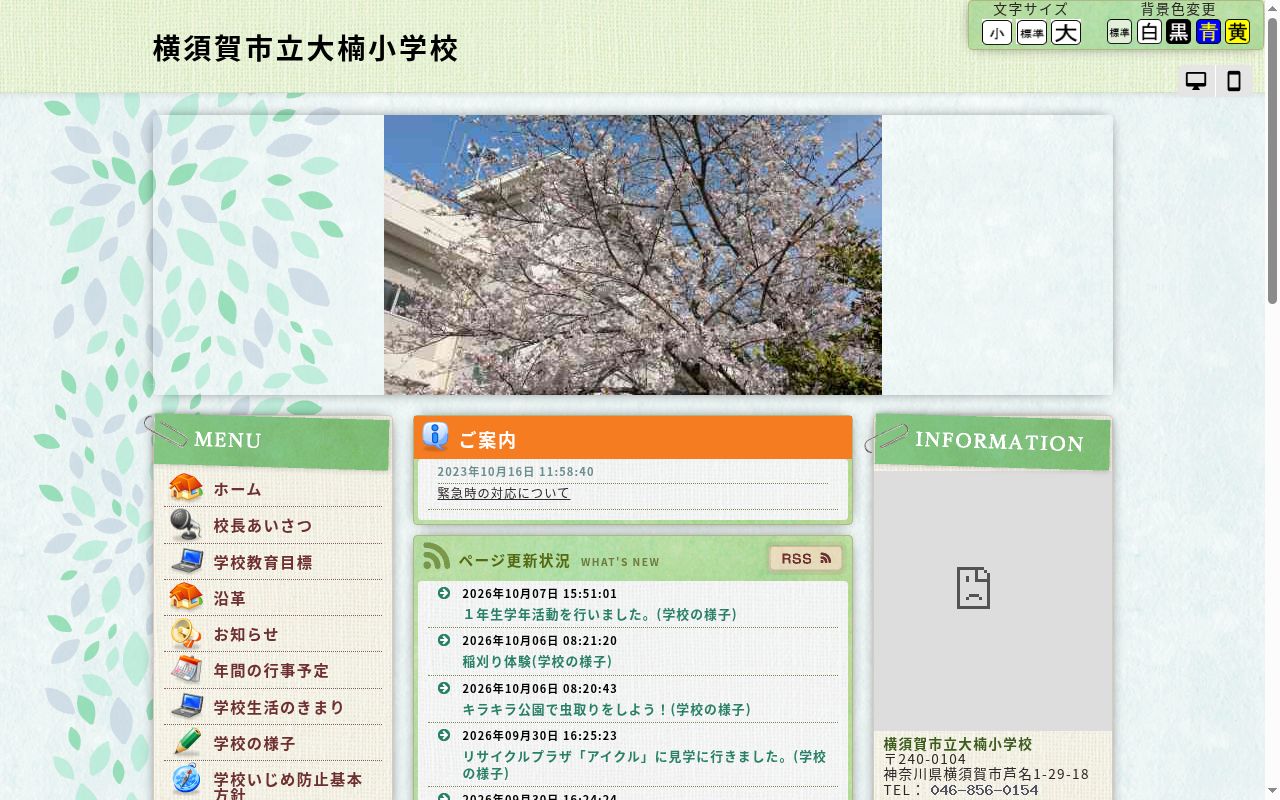Click microphone icon beside 校長あいさつ
Screen dimensions: 1280x800
[x=186, y=524]
